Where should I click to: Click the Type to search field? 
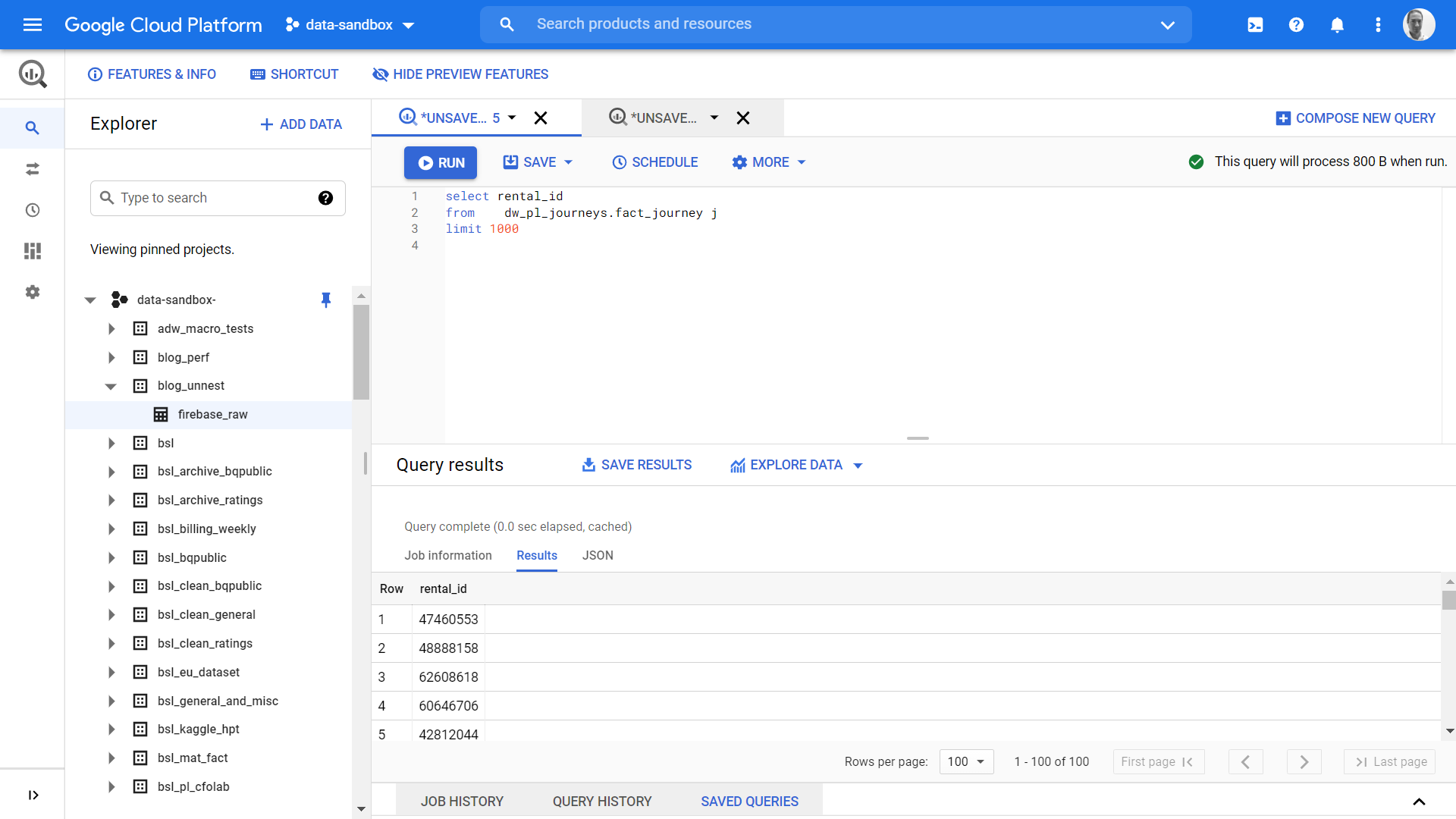218,198
